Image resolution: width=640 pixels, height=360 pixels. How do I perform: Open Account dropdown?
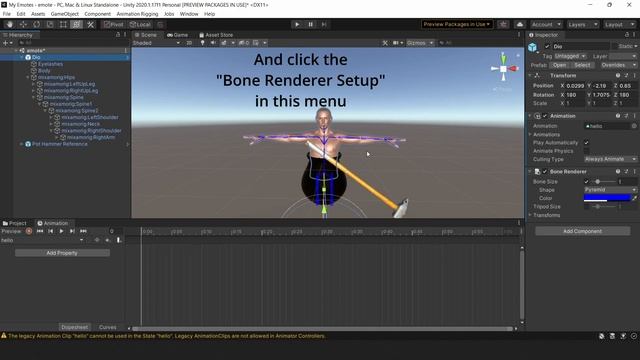pos(546,24)
